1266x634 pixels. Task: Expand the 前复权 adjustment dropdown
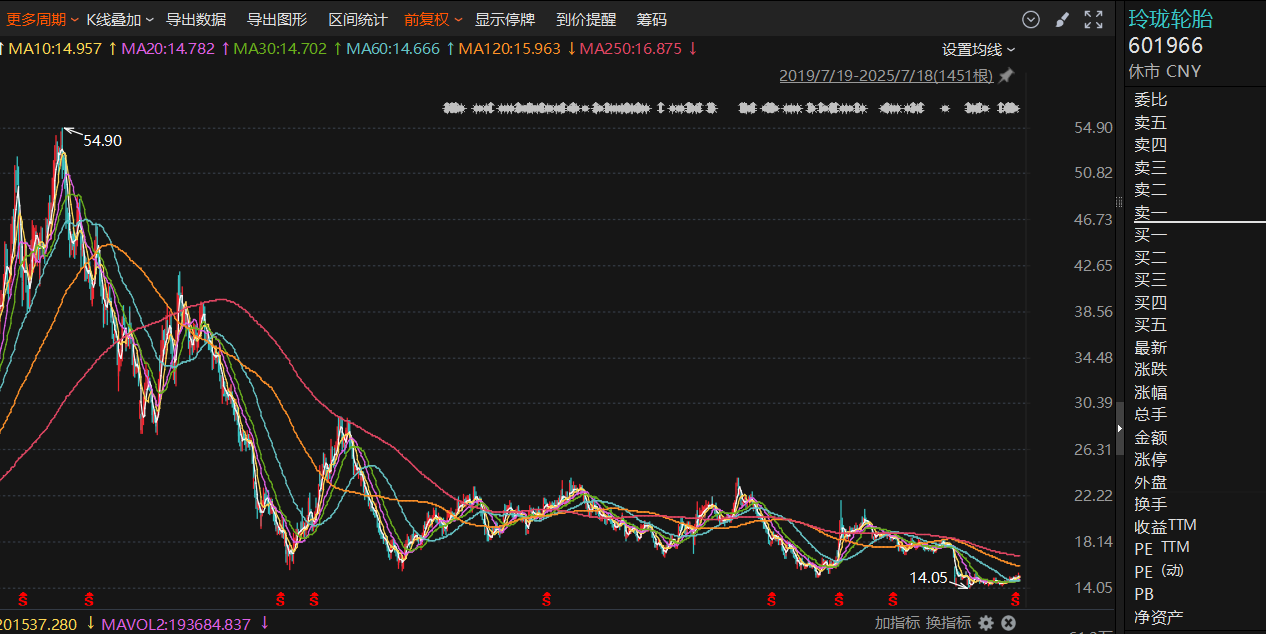pos(433,20)
